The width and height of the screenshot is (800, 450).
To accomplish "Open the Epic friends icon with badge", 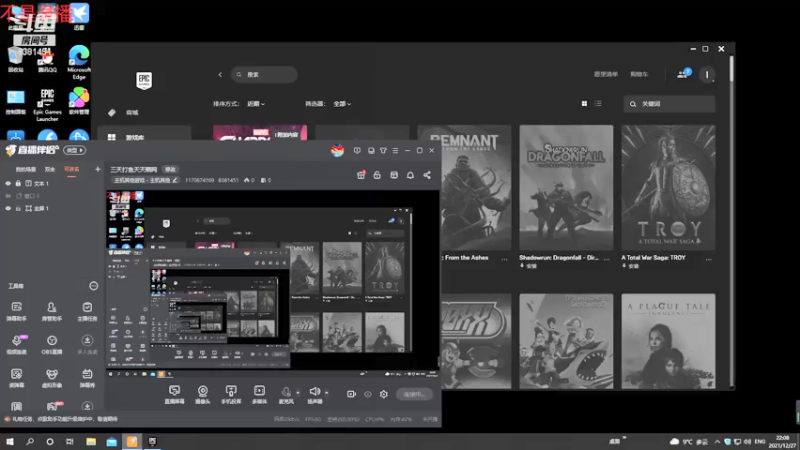I will tap(683, 74).
